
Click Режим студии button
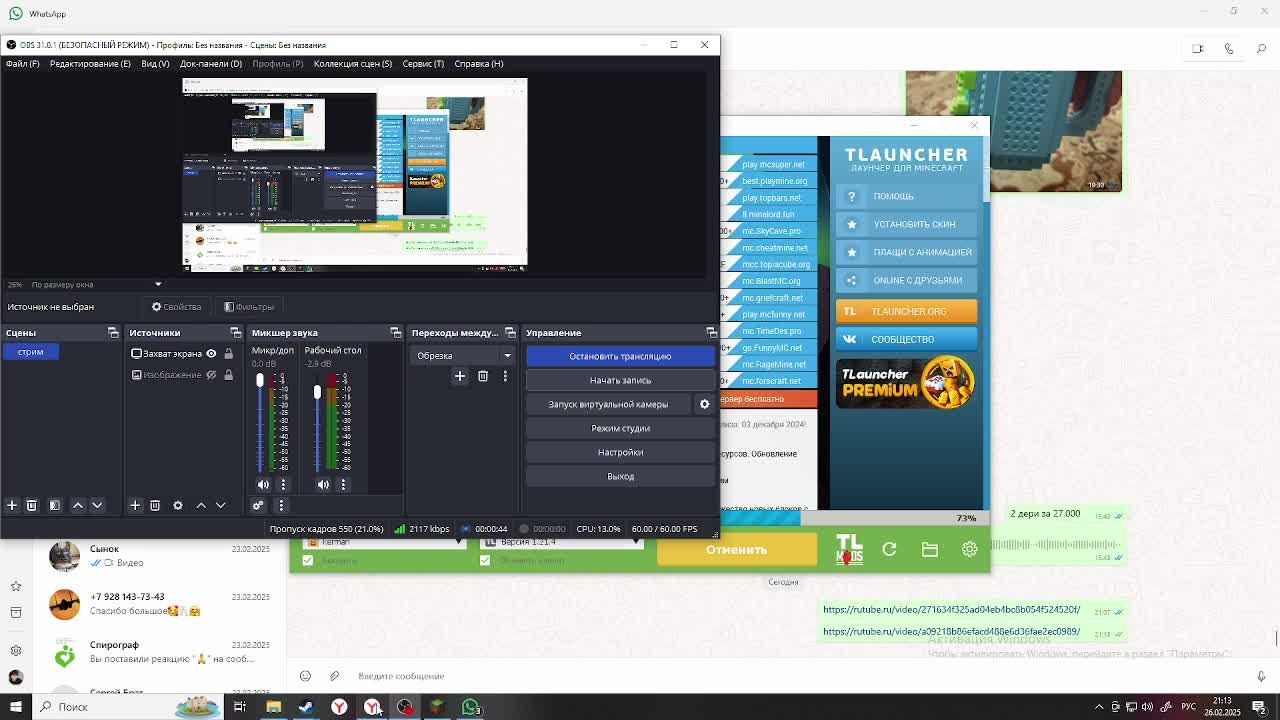620,428
